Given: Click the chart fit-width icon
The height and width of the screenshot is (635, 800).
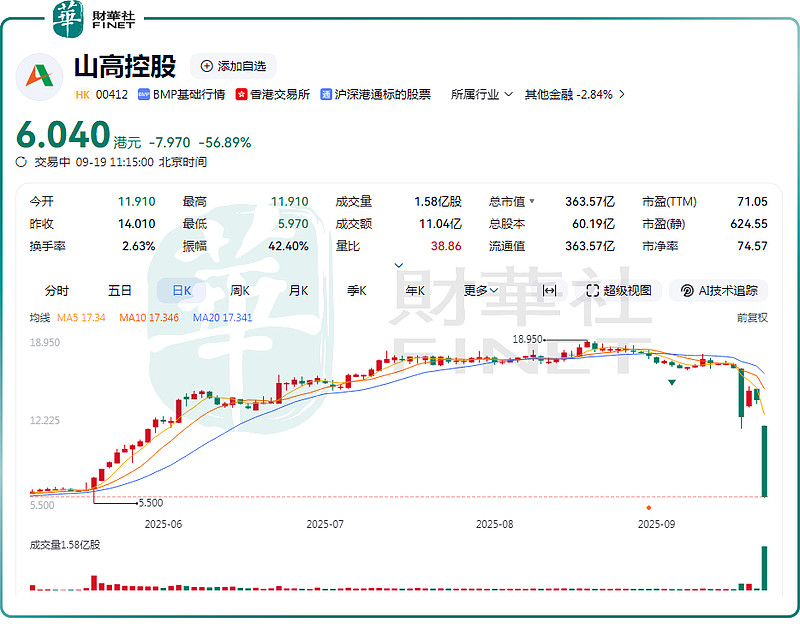Looking at the screenshot, I should [549, 290].
